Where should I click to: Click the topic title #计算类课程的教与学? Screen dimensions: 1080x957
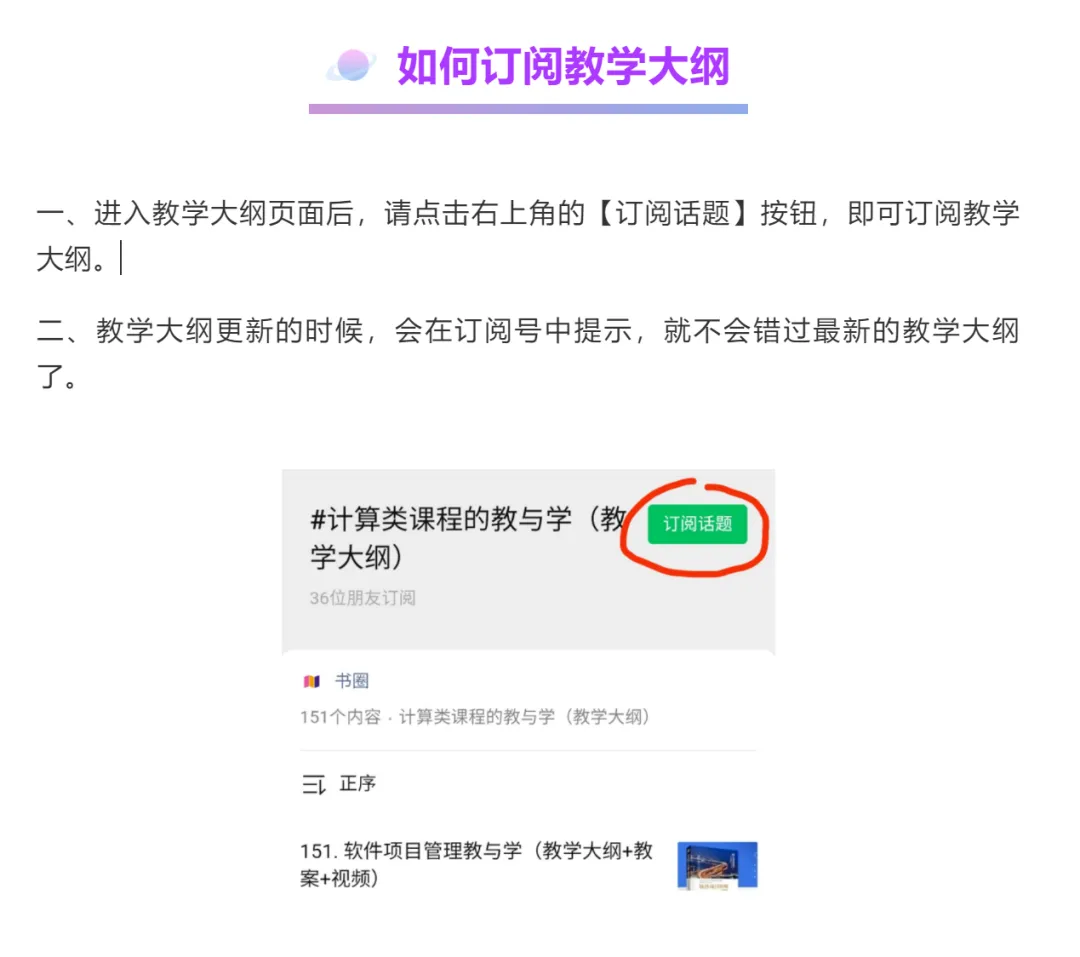(468, 537)
